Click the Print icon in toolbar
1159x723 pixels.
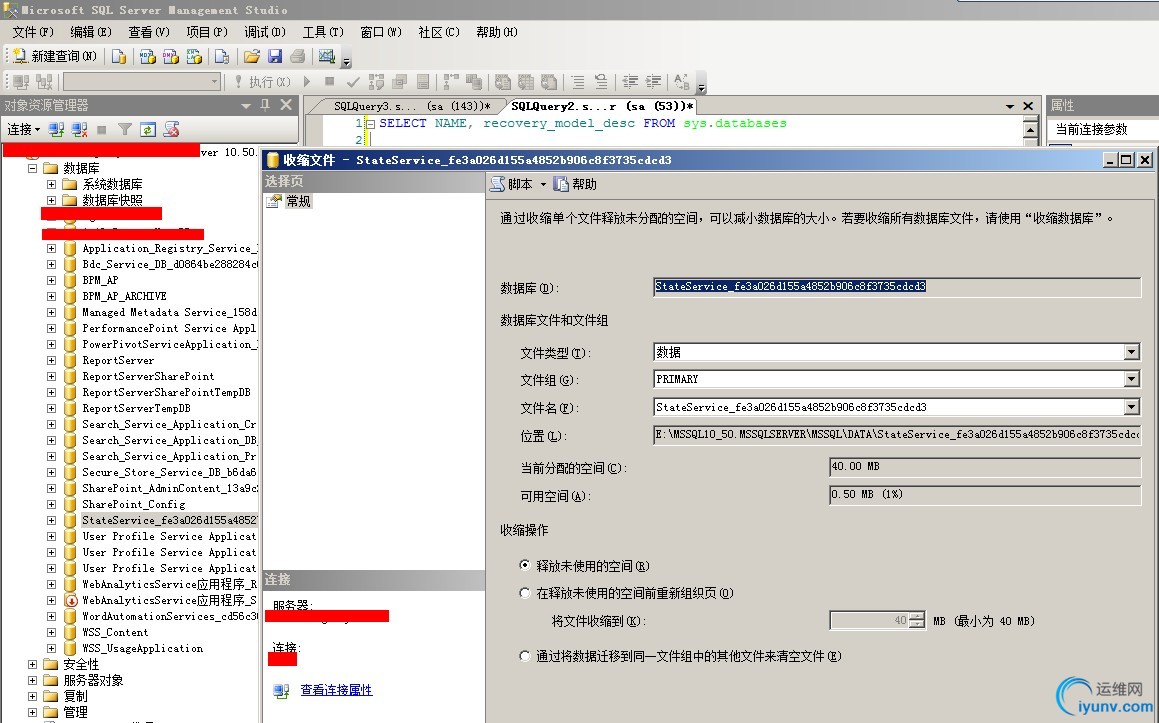click(298, 56)
